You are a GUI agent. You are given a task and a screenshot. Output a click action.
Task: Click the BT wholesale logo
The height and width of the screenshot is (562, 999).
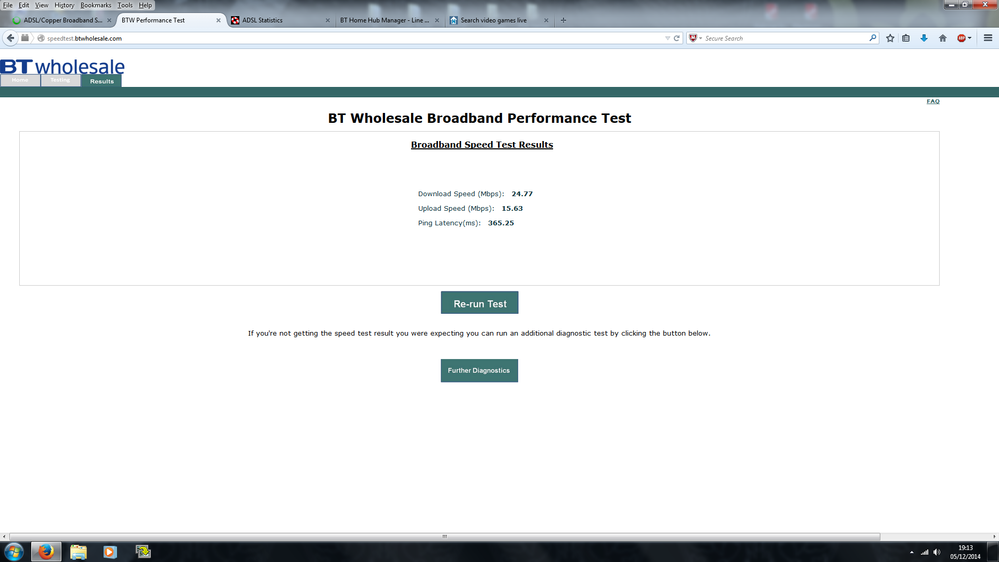pos(62,66)
